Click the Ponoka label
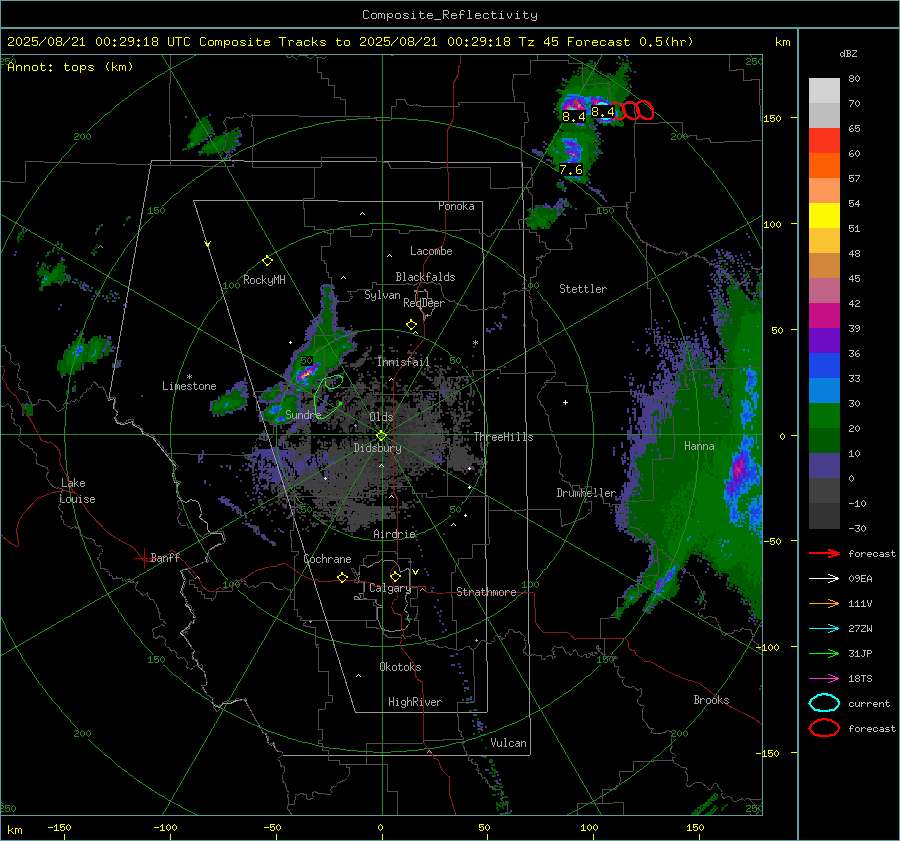The width and height of the screenshot is (900, 841). click(x=456, y=206)
